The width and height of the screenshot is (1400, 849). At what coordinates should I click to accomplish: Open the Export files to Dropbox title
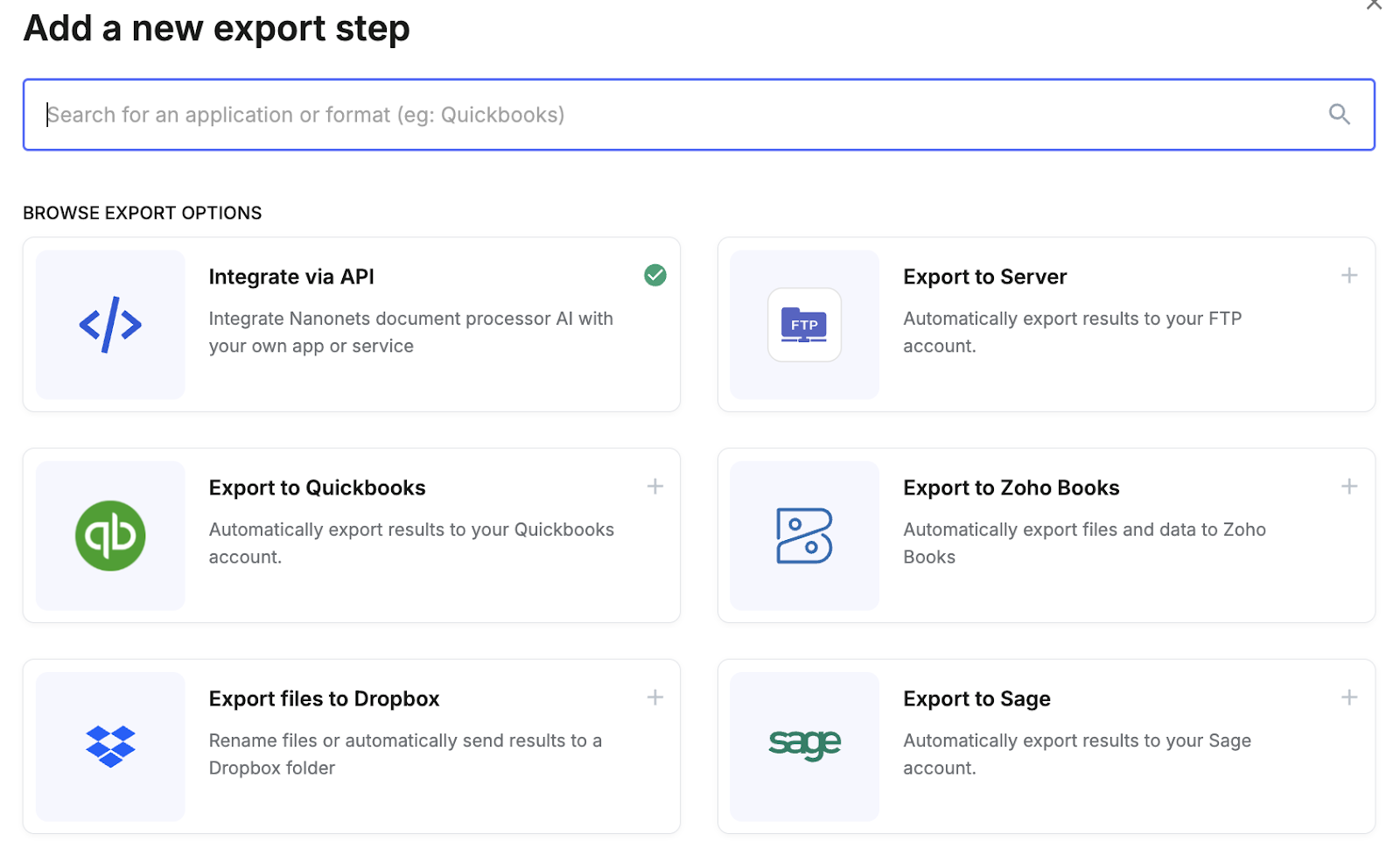324,698
